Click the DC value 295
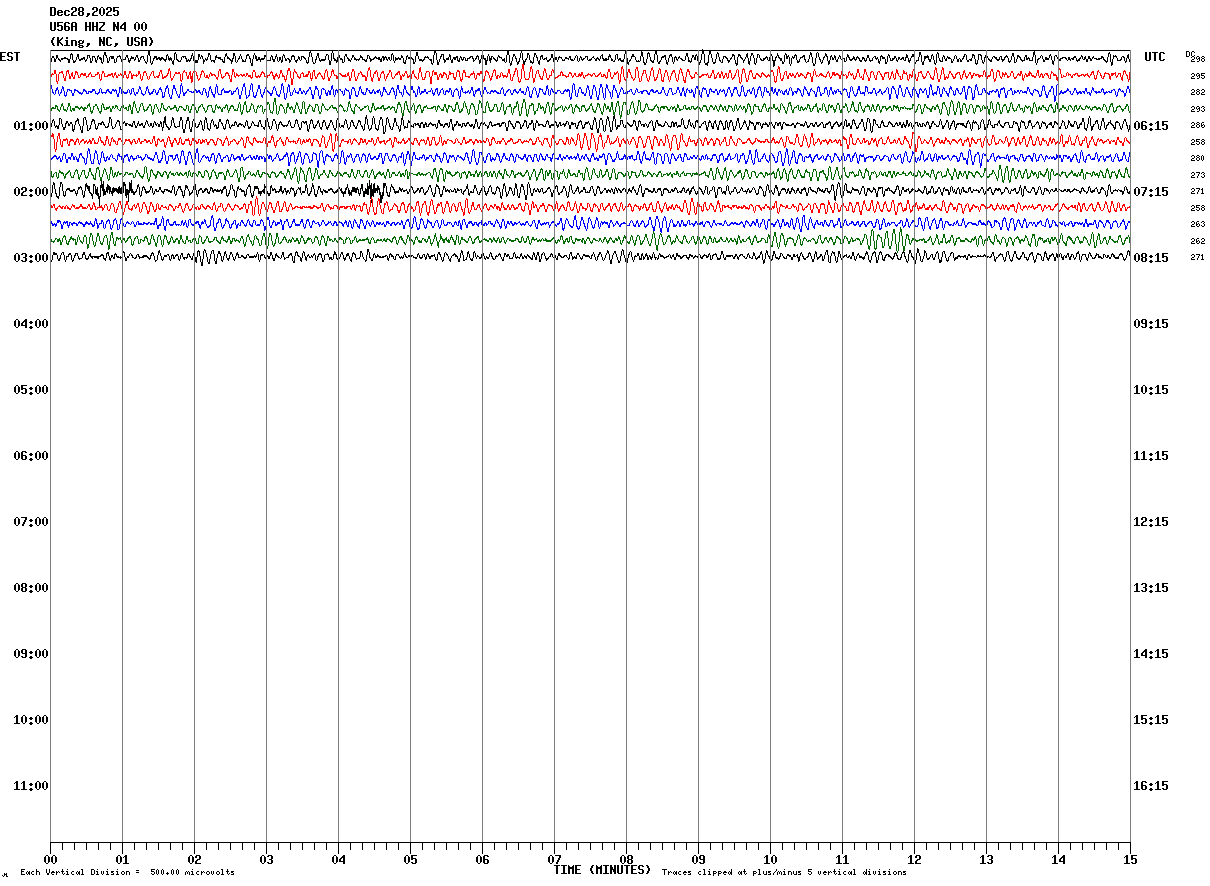 click(1198, 76)
